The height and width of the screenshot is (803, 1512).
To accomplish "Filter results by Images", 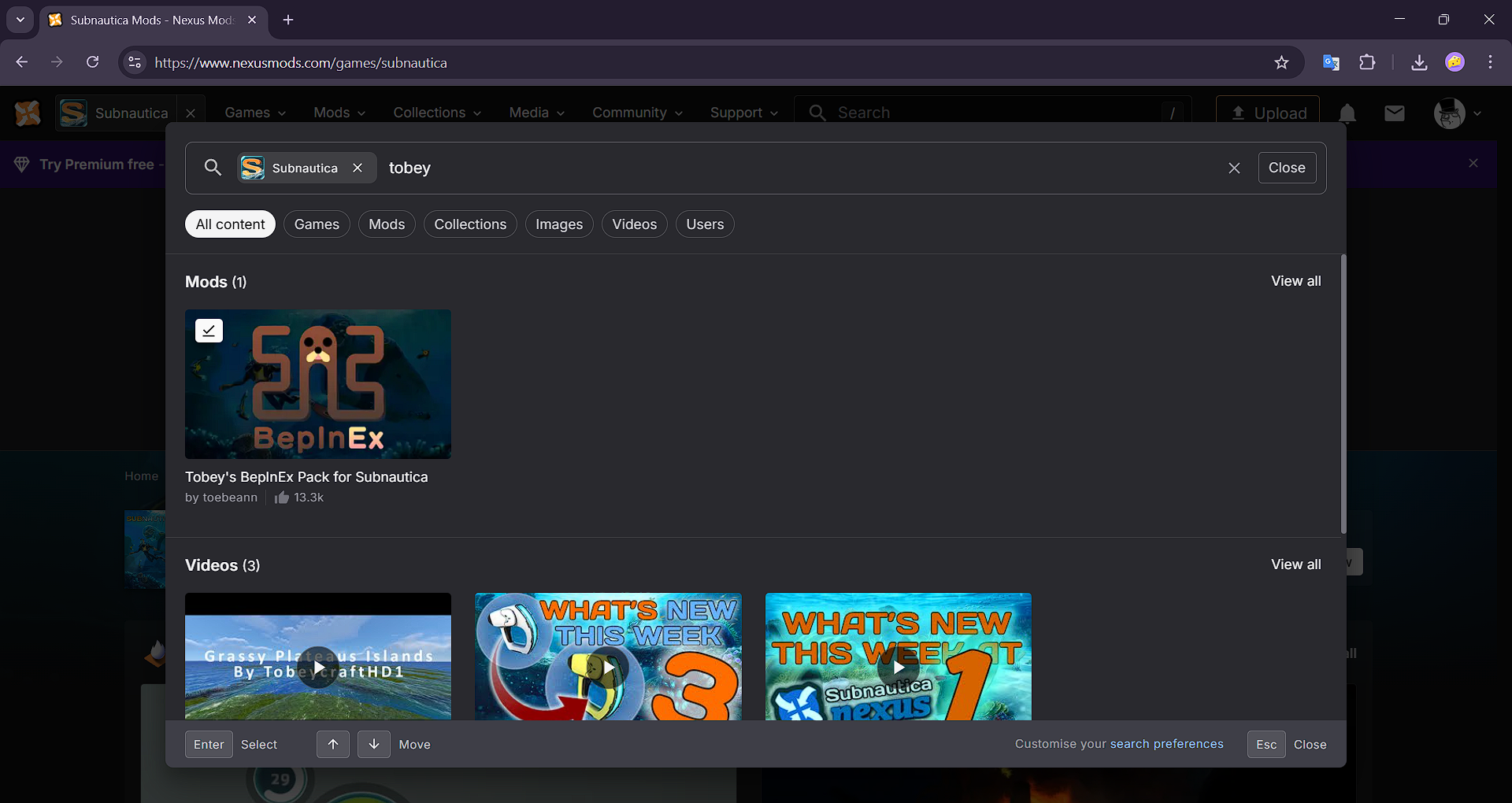I will click(559, 224).
